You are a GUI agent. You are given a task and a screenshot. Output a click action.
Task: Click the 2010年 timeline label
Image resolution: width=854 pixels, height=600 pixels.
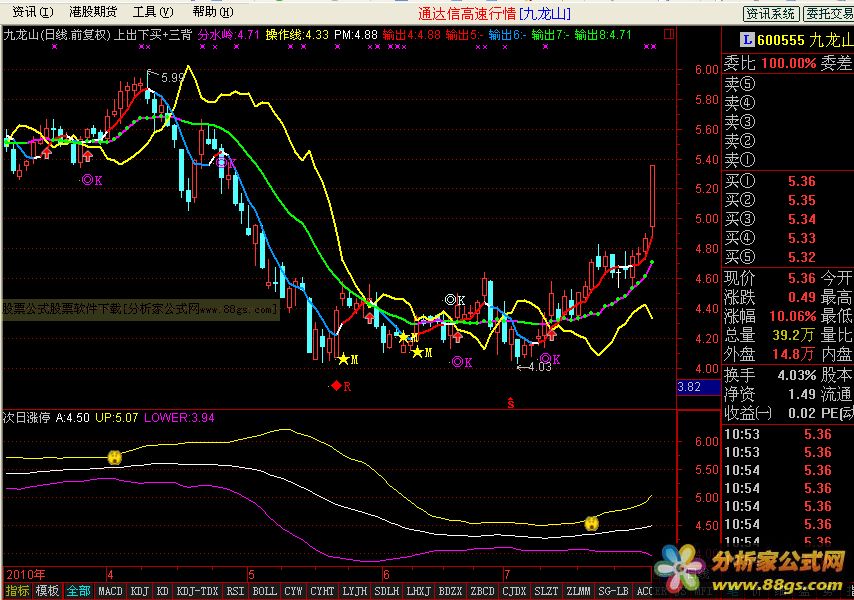26,574
